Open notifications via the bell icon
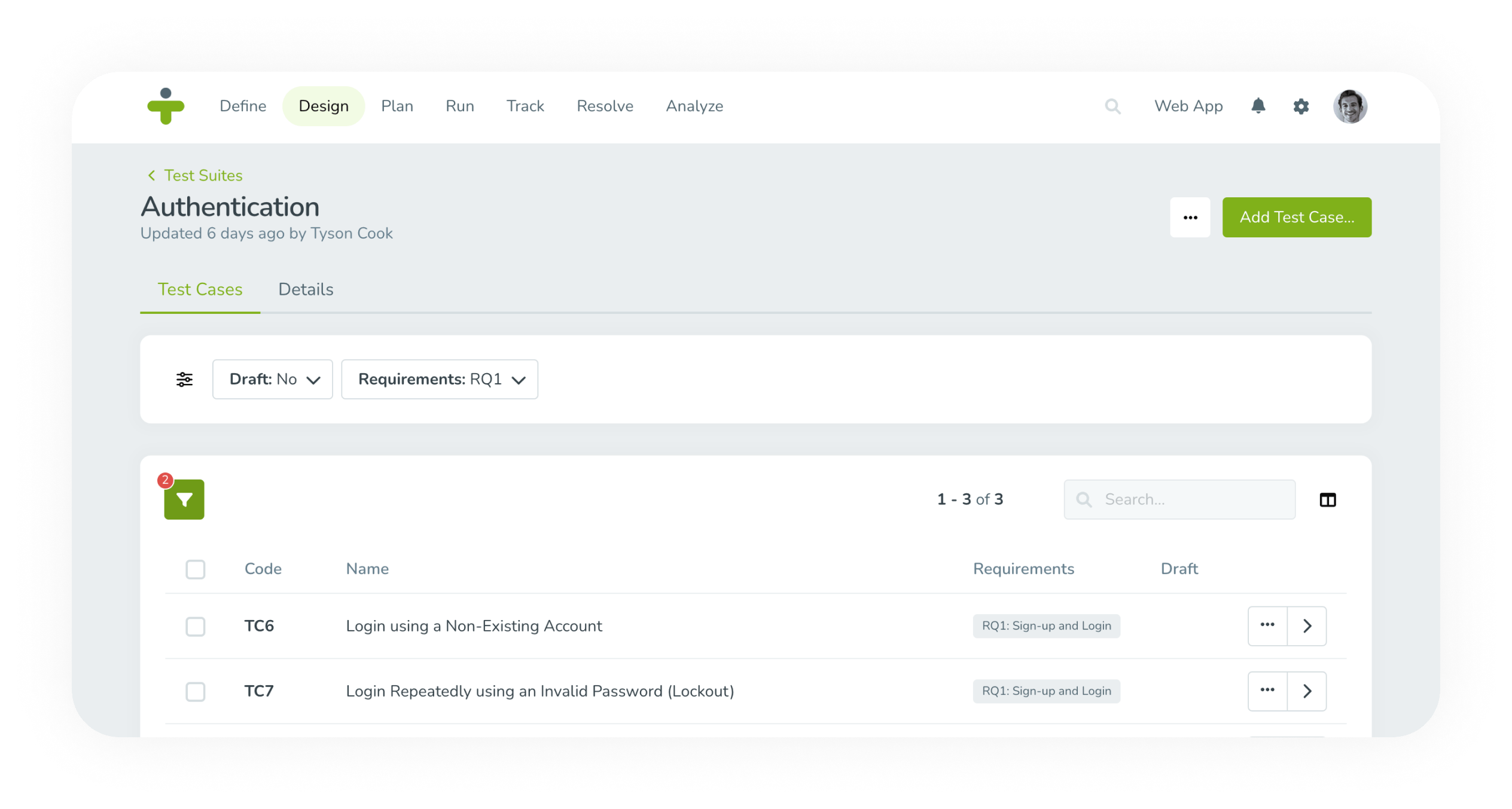This screenshot has width=1512, height=809. click(x=1259, y=106)
